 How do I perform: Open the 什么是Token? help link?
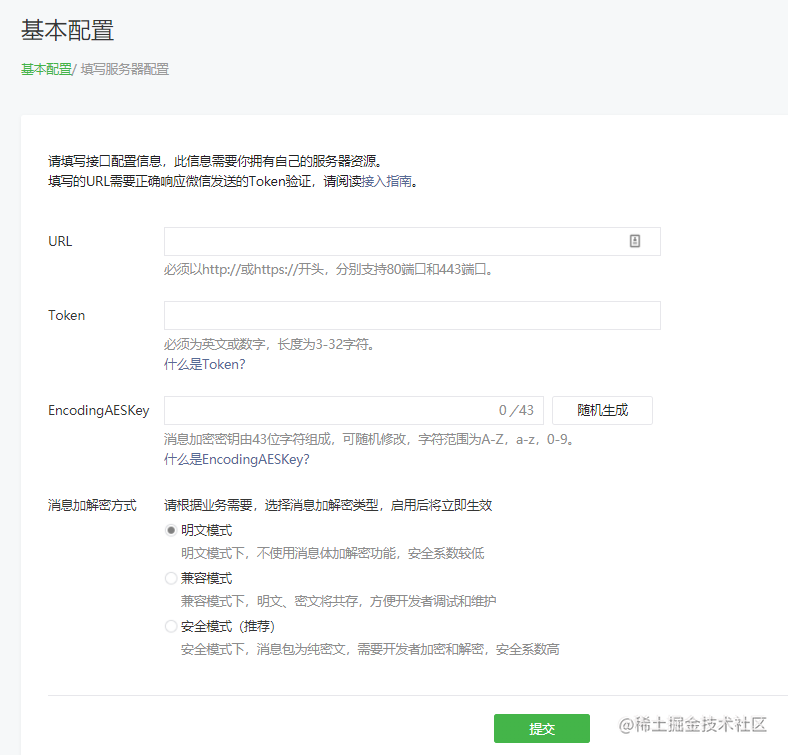[x=205, y=364]
